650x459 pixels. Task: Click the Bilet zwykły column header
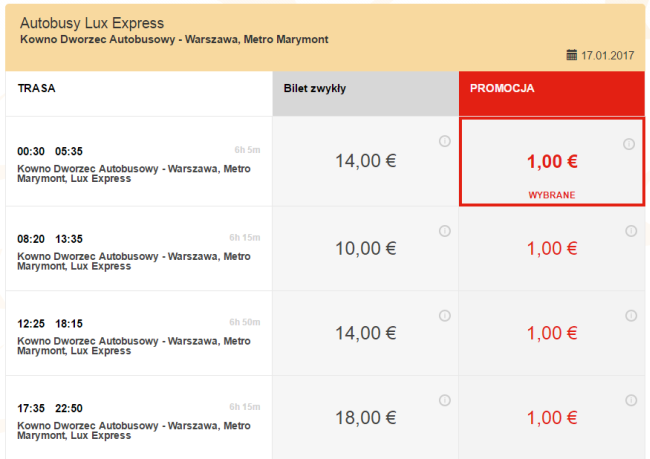[x=316, y=88]
